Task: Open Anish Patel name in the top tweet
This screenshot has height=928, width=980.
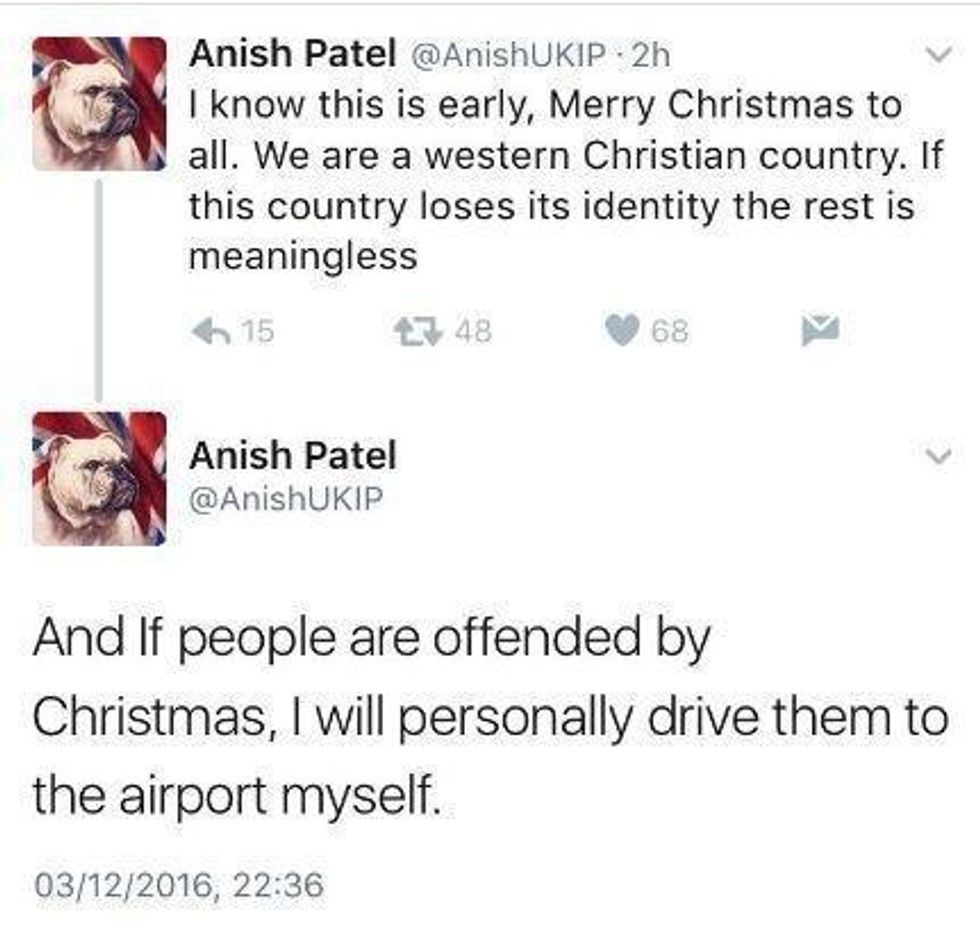Action: point(292,56)
